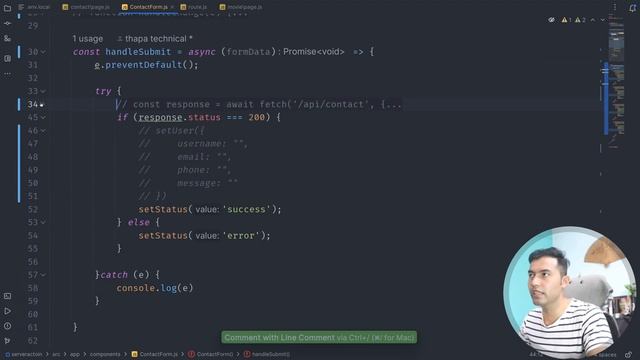This screenshot has width=640, height=360.
Task: Click the handleSubmit function name
Action: pyautogui.click(x=138, y=52)
